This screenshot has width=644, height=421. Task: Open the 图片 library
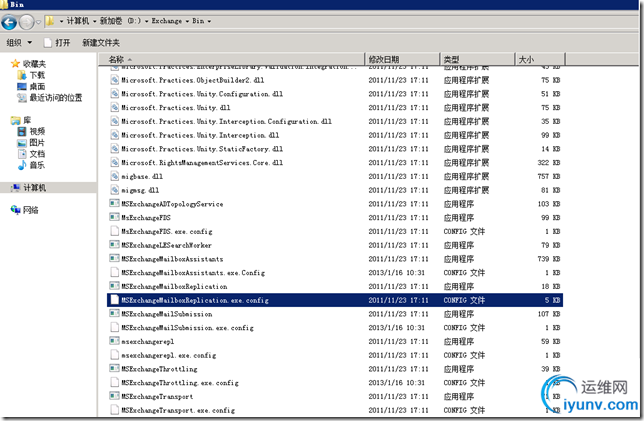(x=37, y=143)
